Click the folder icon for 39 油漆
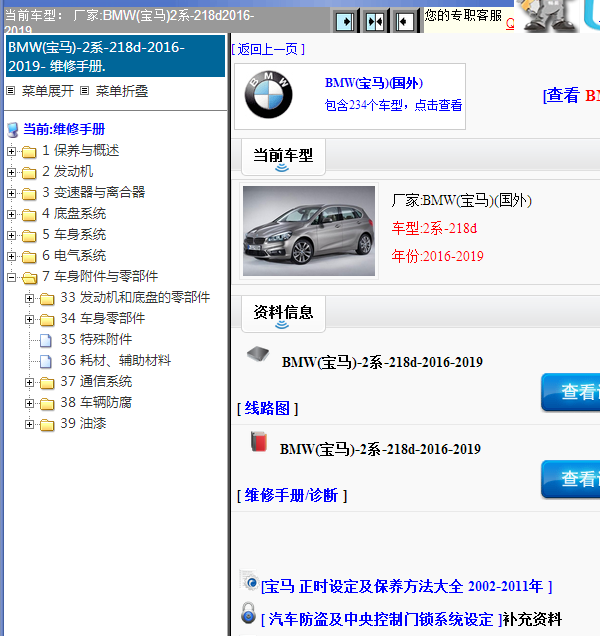Viewport: 600px width, 636px height. 47,425
